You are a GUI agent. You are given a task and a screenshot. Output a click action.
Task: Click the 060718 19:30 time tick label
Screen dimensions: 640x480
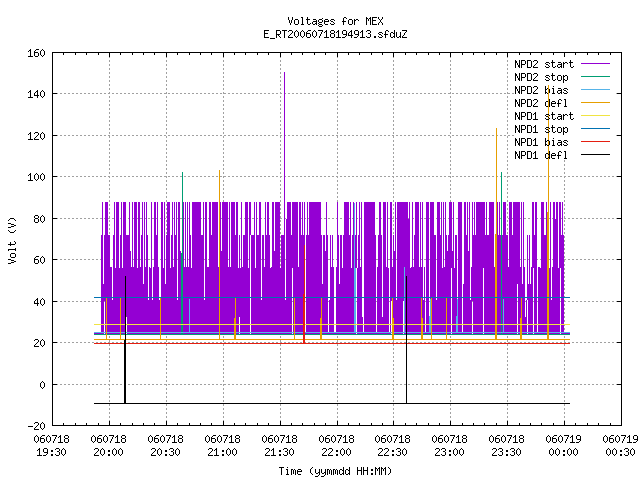tap(51, 446)
